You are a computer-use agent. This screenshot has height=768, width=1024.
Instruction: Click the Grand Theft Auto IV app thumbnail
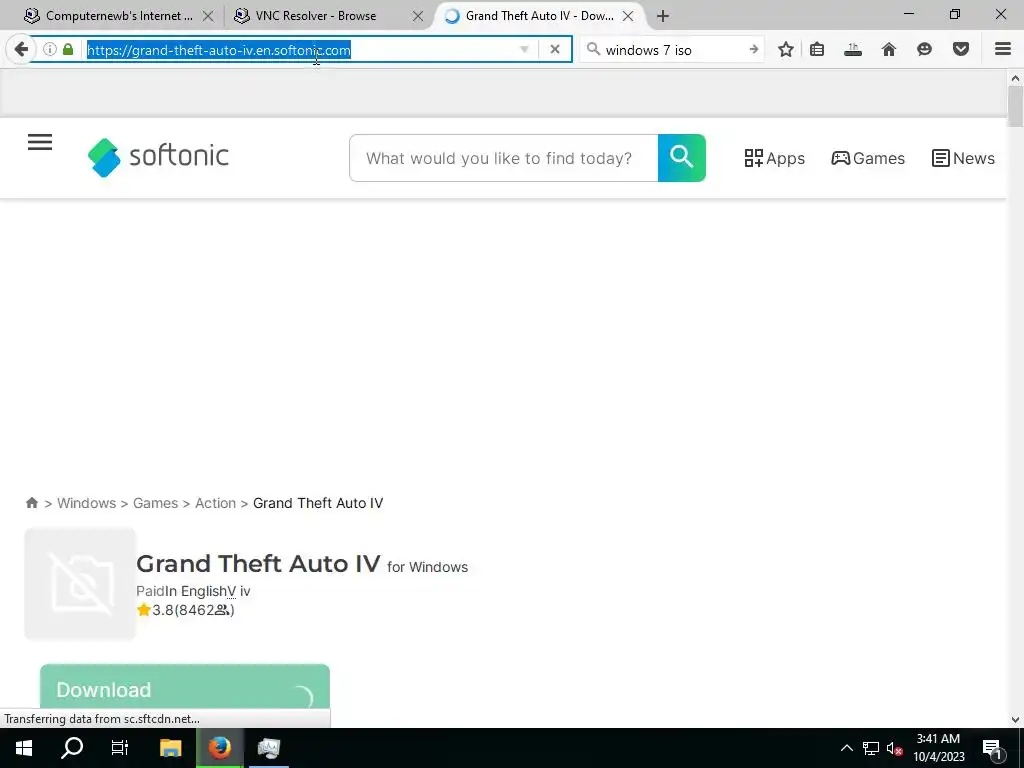coord(80,584)
